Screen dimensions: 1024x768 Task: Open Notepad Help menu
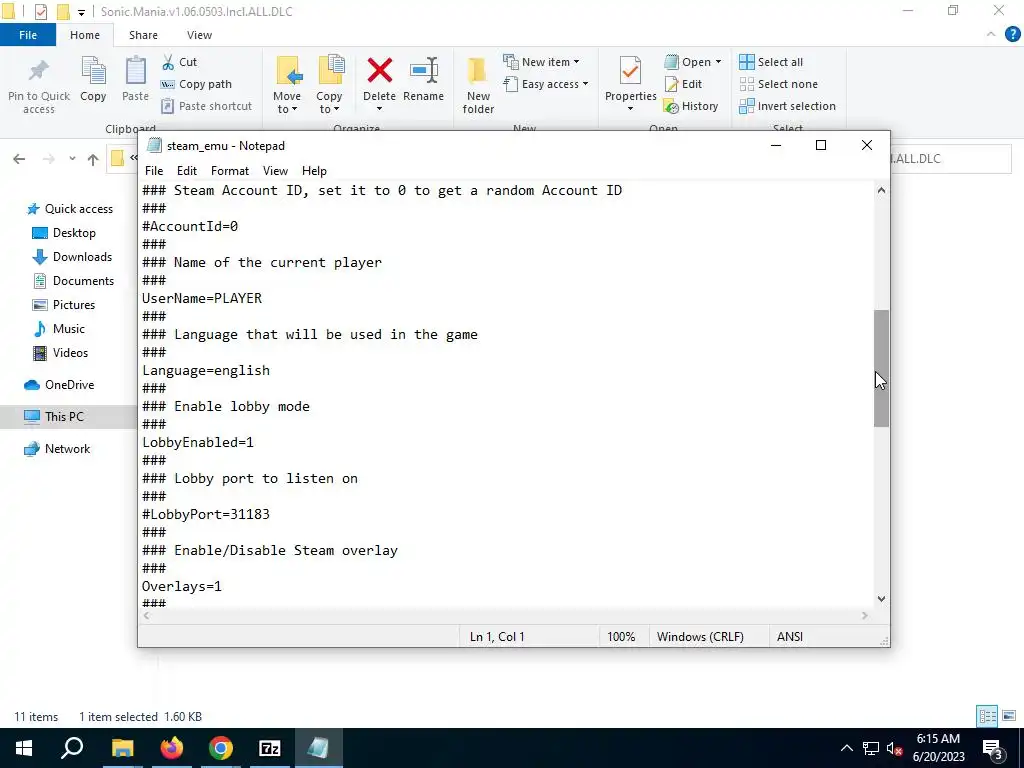[314, 170]
